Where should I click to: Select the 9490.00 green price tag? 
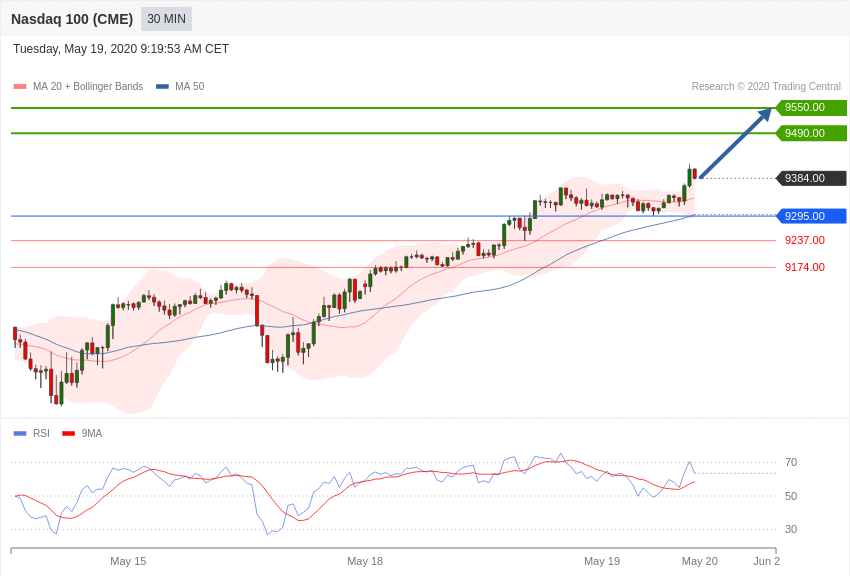coord(811,133)
